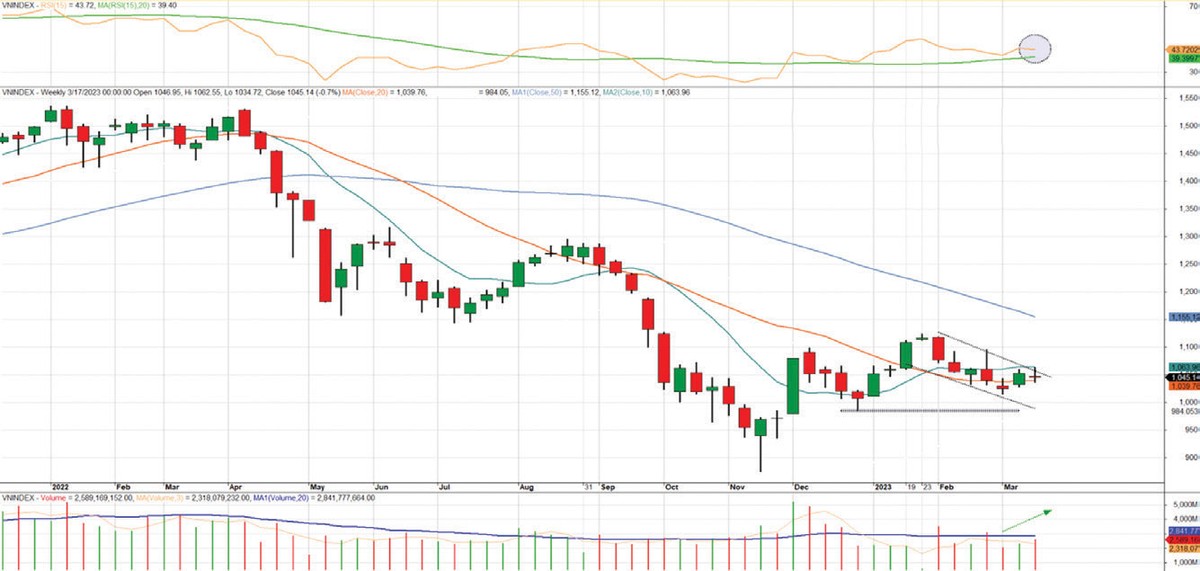Select the dotted horizontal support line
Viewport: 1200px width, 571px height.
coord(929,411)
